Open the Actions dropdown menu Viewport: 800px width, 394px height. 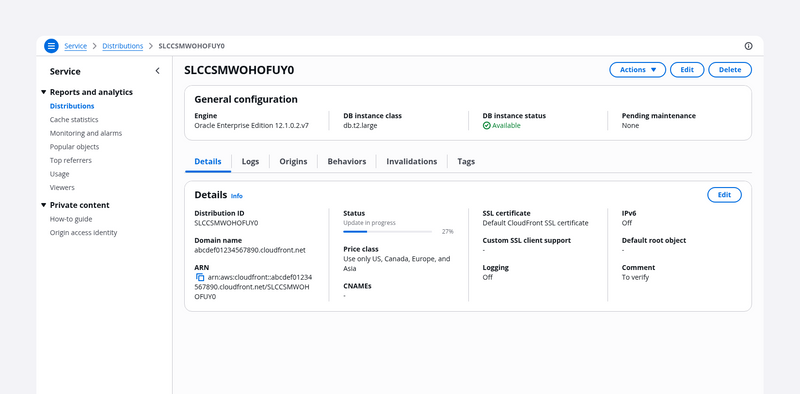pos(637,70)
